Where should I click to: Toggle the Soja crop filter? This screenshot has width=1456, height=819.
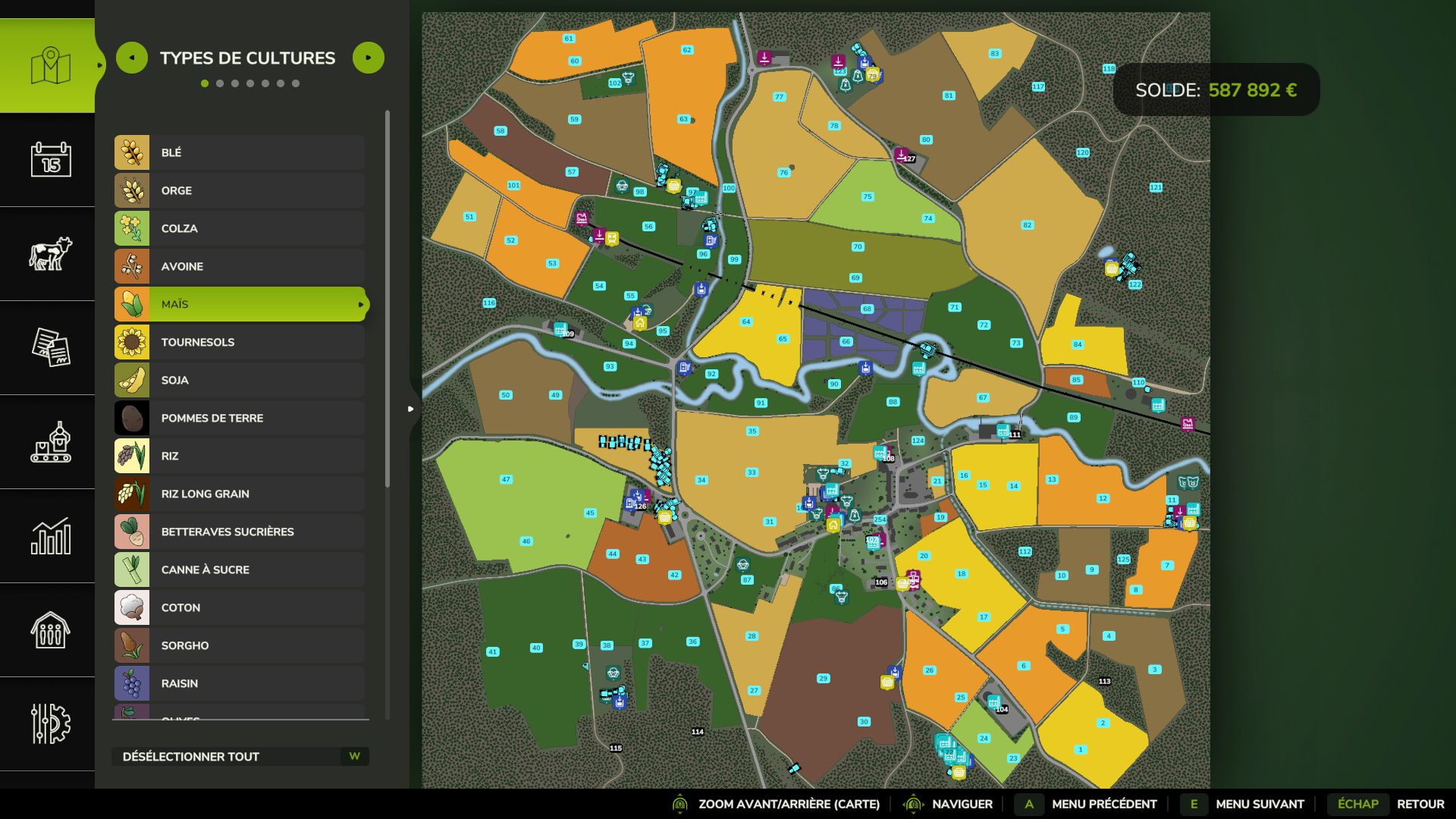(x=240, y=380)
